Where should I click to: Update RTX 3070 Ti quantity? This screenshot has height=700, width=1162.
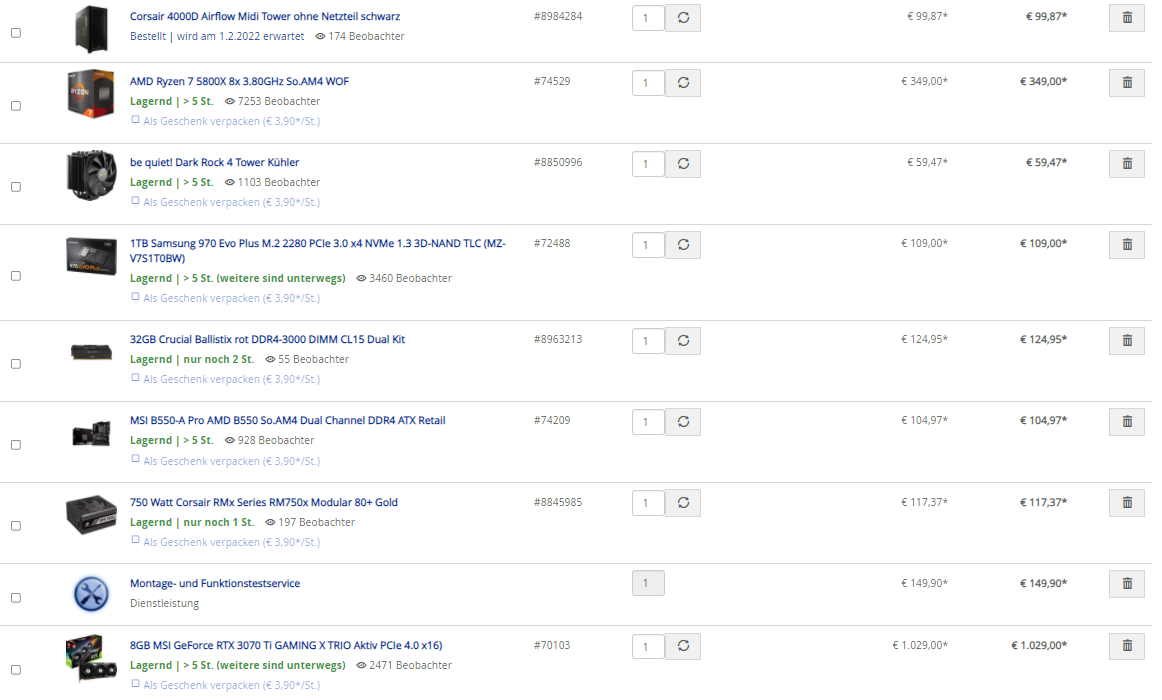683,646
